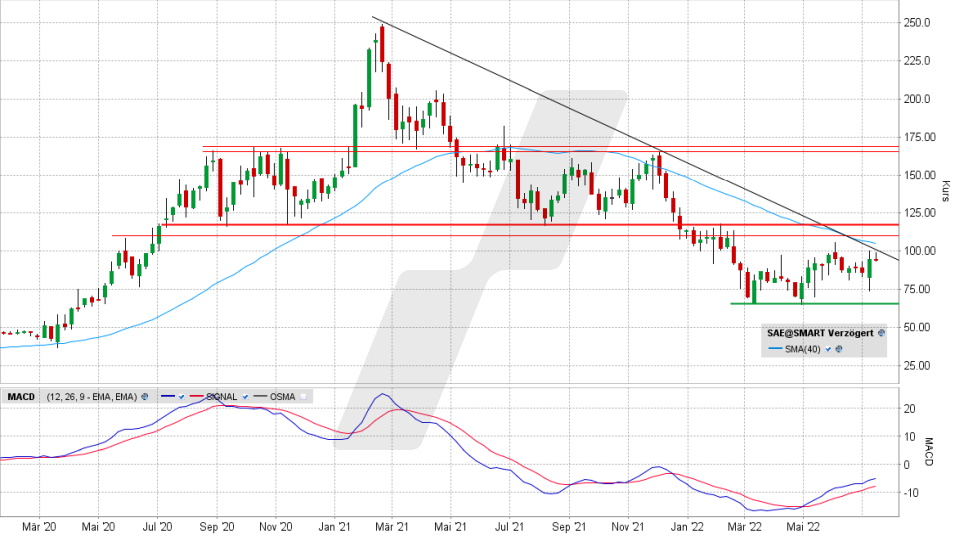Click the SMA(40) legend label
960x540 pixels.
tap(803, 349)
